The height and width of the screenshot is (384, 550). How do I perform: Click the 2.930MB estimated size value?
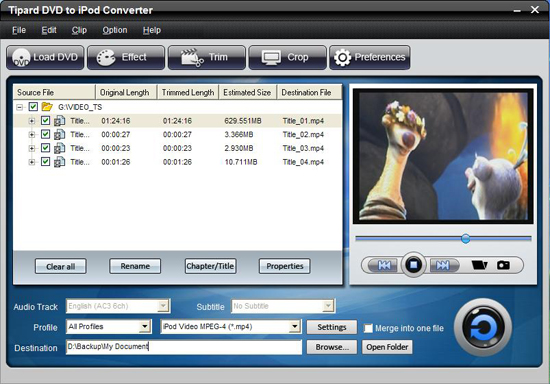[x=239, y=148]
